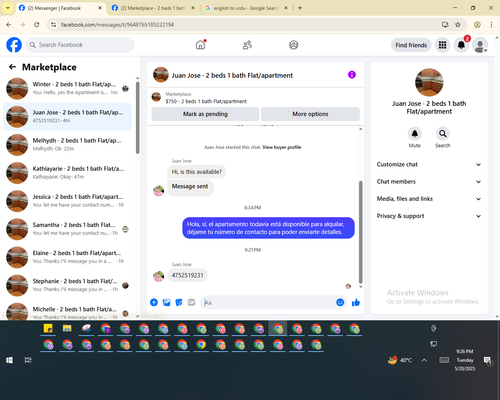500x400 pixels.
Task: Open more actions plus icon in composer
Action: [x=154, y=302]
